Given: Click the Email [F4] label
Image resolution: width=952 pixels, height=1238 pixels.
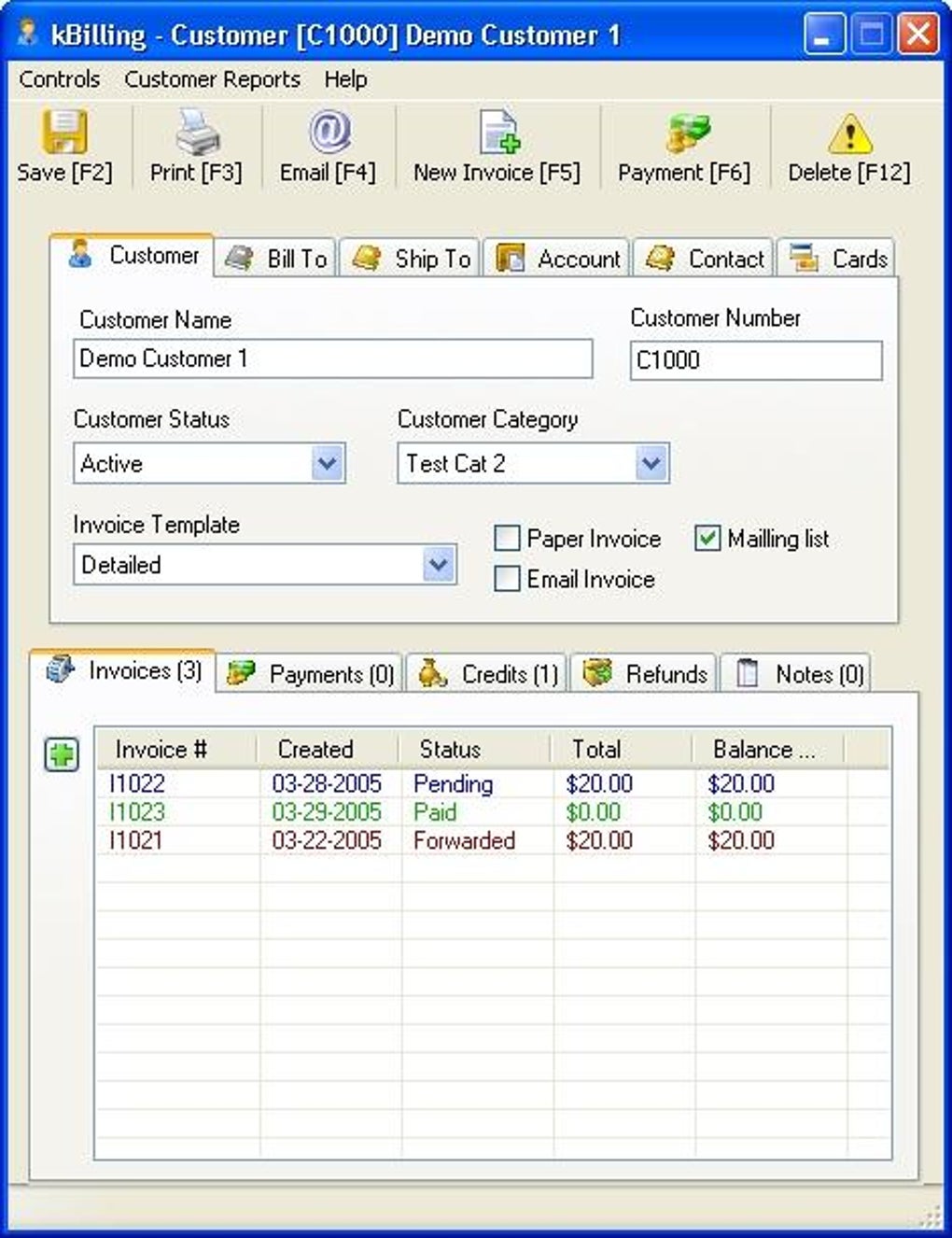Looking at the screenshot, I should pos(328,173).
